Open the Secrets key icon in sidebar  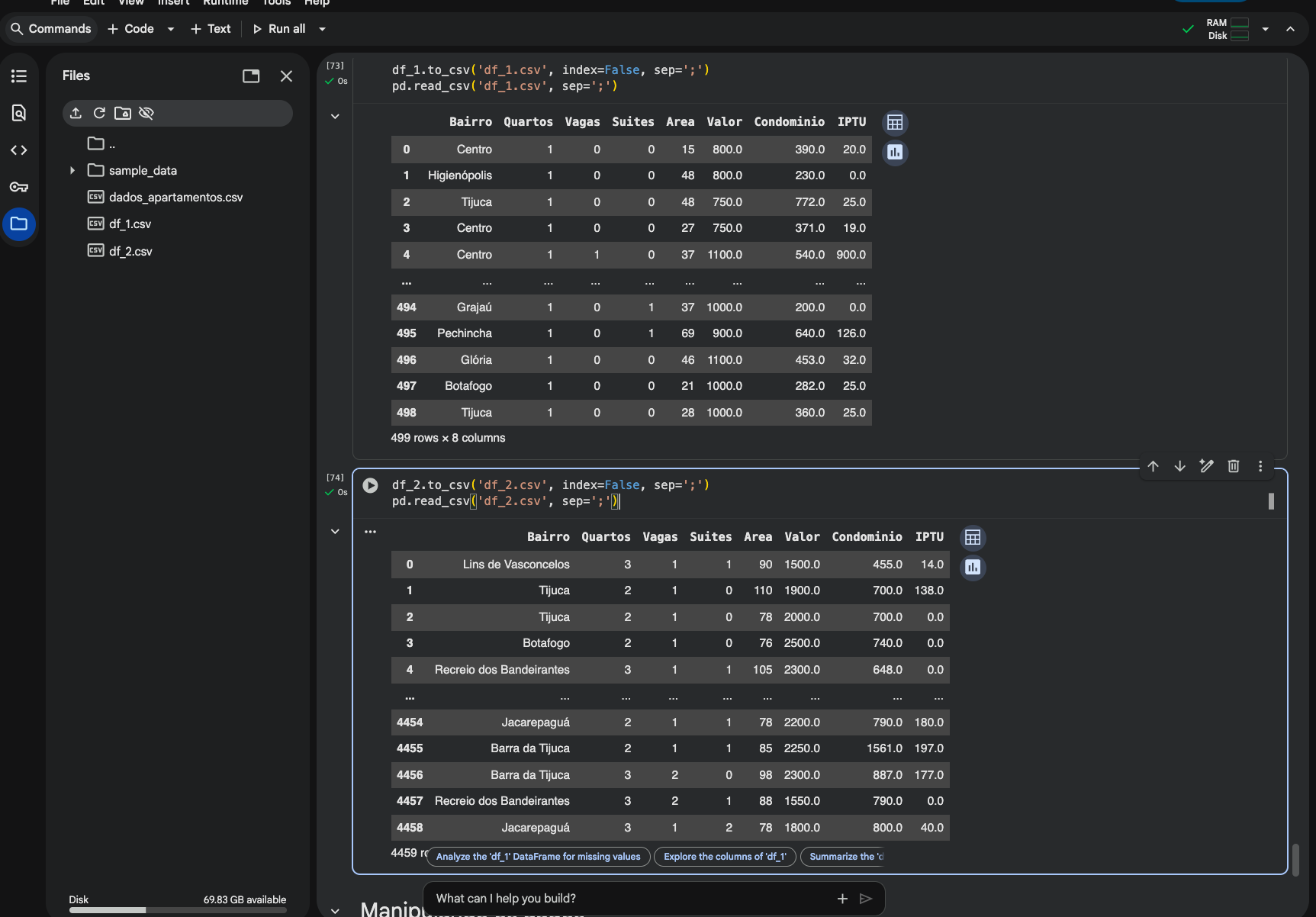click(19, 187)
